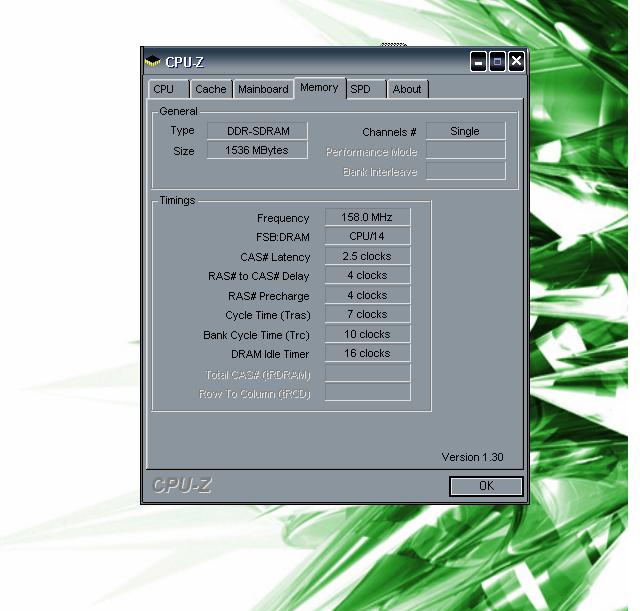Click the Memory tab
This screenshot has width=640, height=611.
(320, 88)
